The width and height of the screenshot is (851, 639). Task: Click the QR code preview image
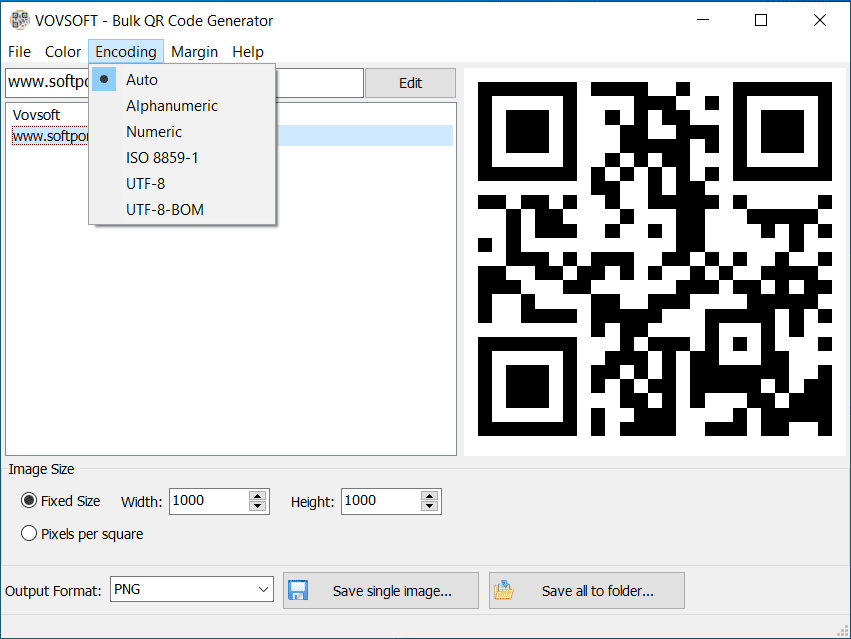[x=655, y=259]
